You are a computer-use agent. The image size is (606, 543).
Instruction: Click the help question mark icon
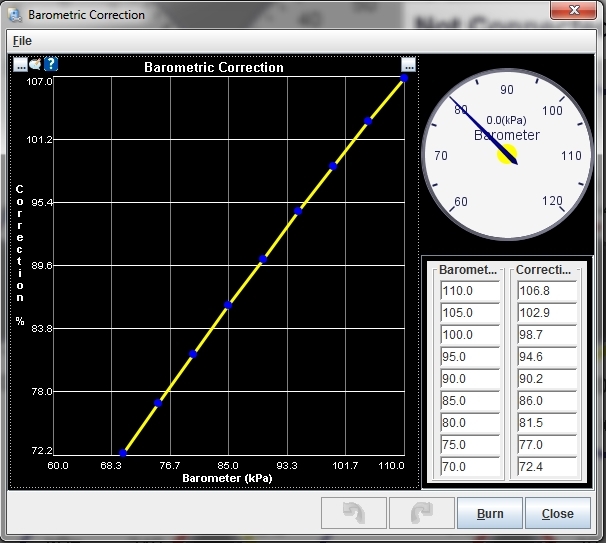(x=51, y=65)
